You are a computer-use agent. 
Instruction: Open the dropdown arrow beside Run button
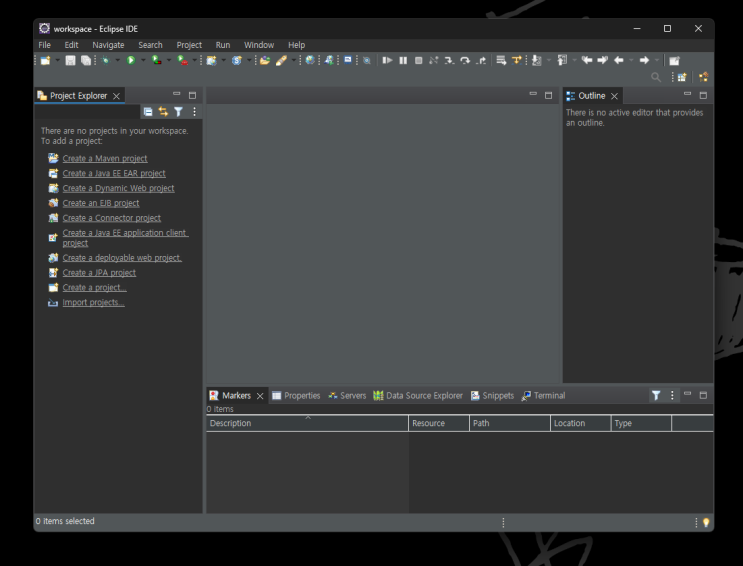142,61
